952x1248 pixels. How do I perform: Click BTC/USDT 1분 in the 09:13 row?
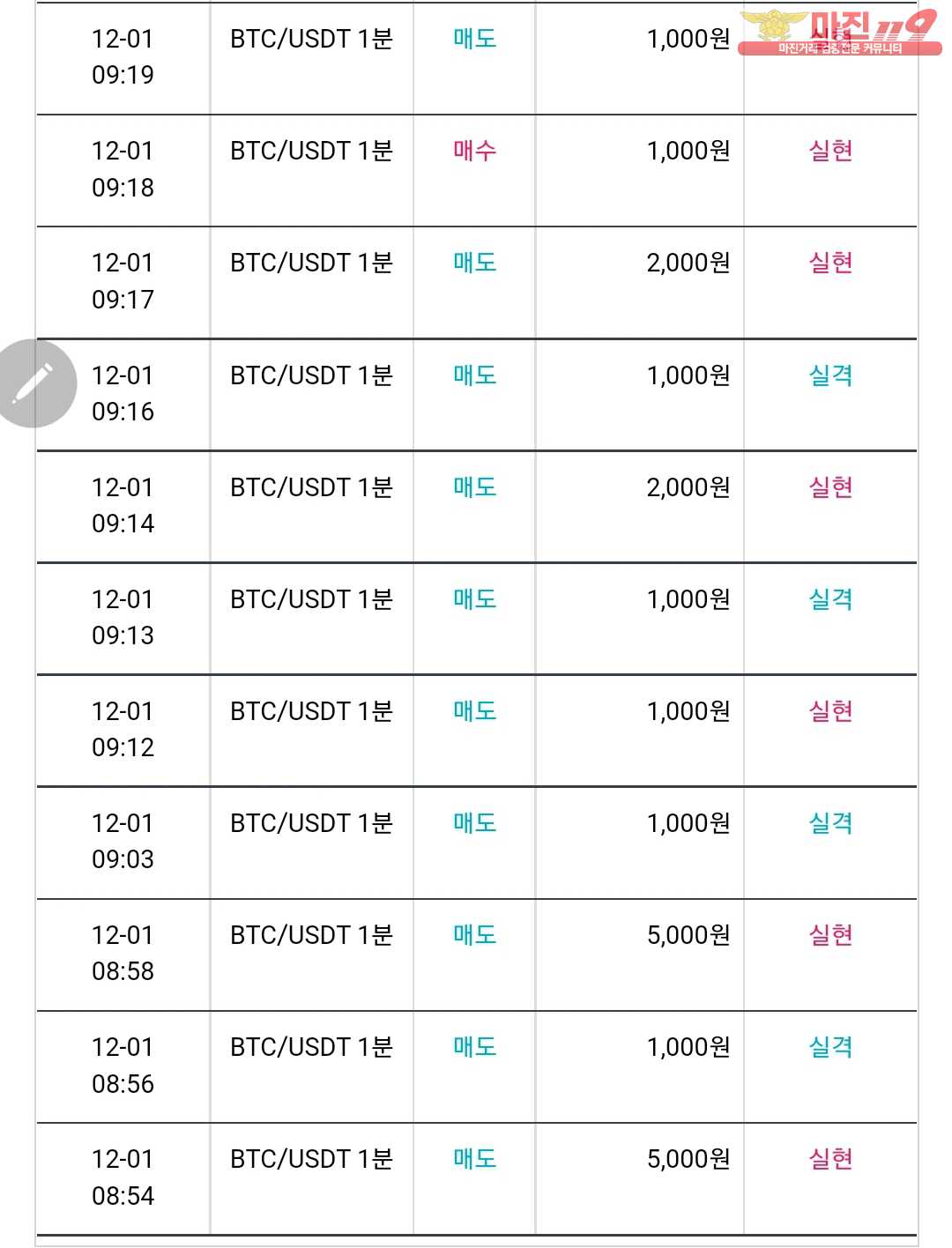tap(311, 599)
